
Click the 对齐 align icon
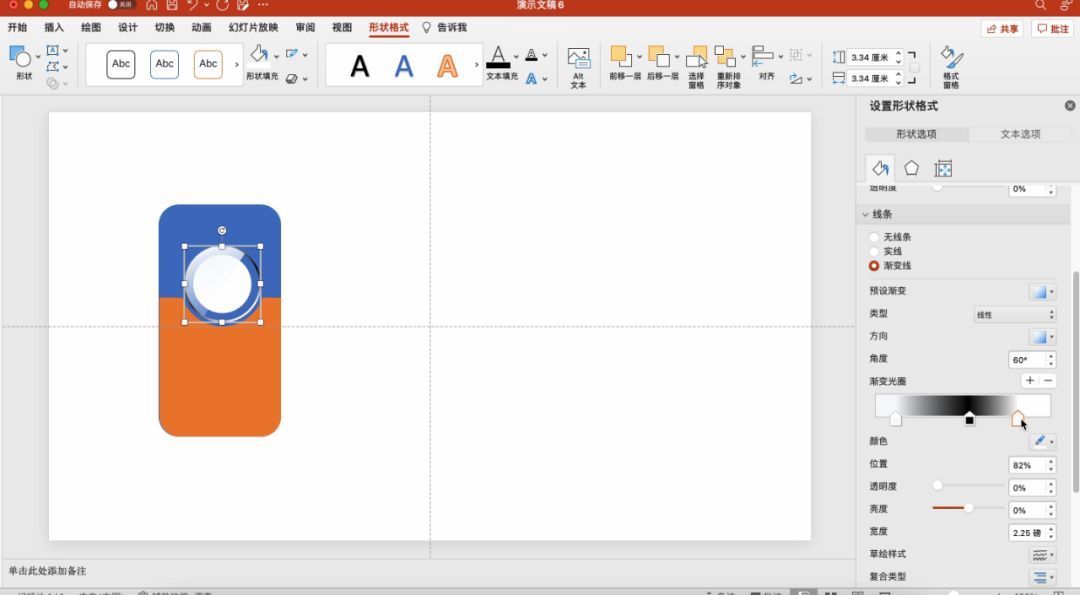[762, 56]
